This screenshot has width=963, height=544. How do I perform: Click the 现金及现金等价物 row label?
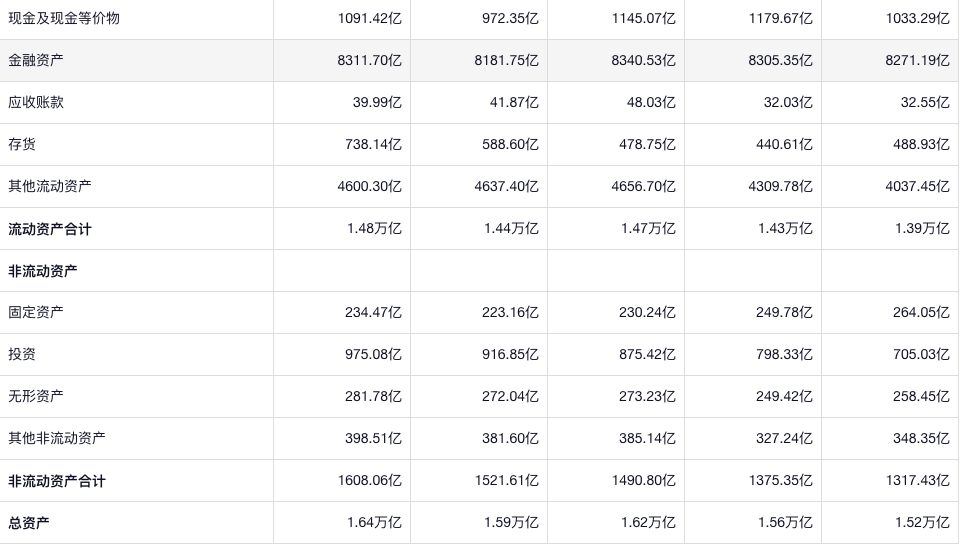[x=64, y=18]
